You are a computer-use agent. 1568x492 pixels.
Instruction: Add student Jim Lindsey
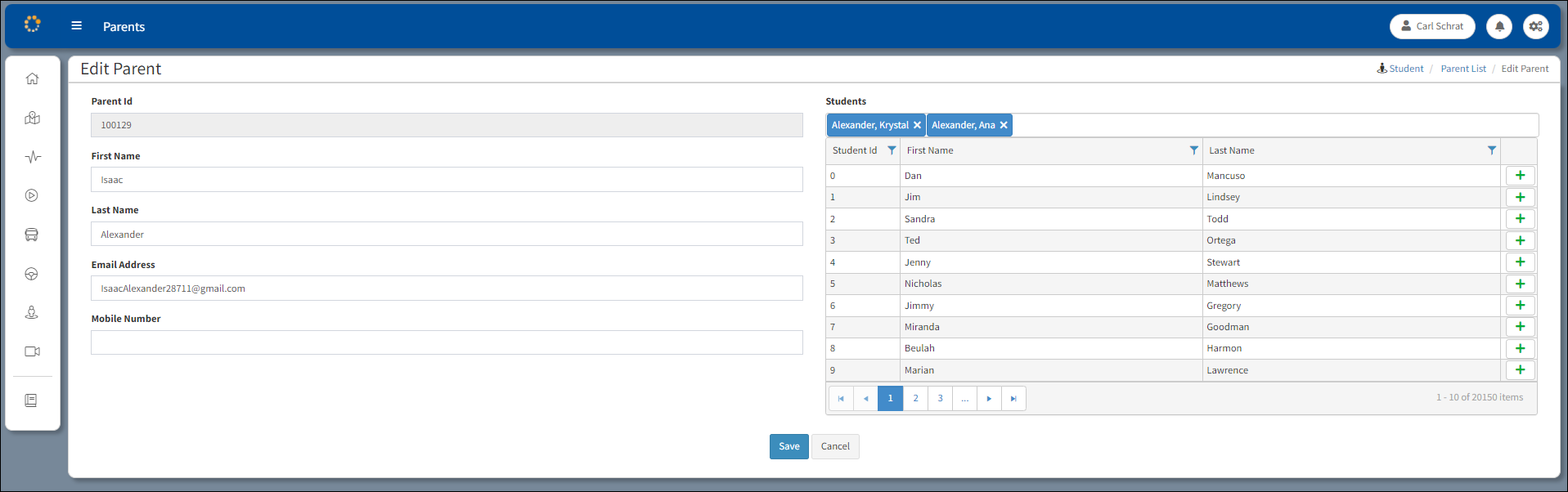pos(1520,197)
